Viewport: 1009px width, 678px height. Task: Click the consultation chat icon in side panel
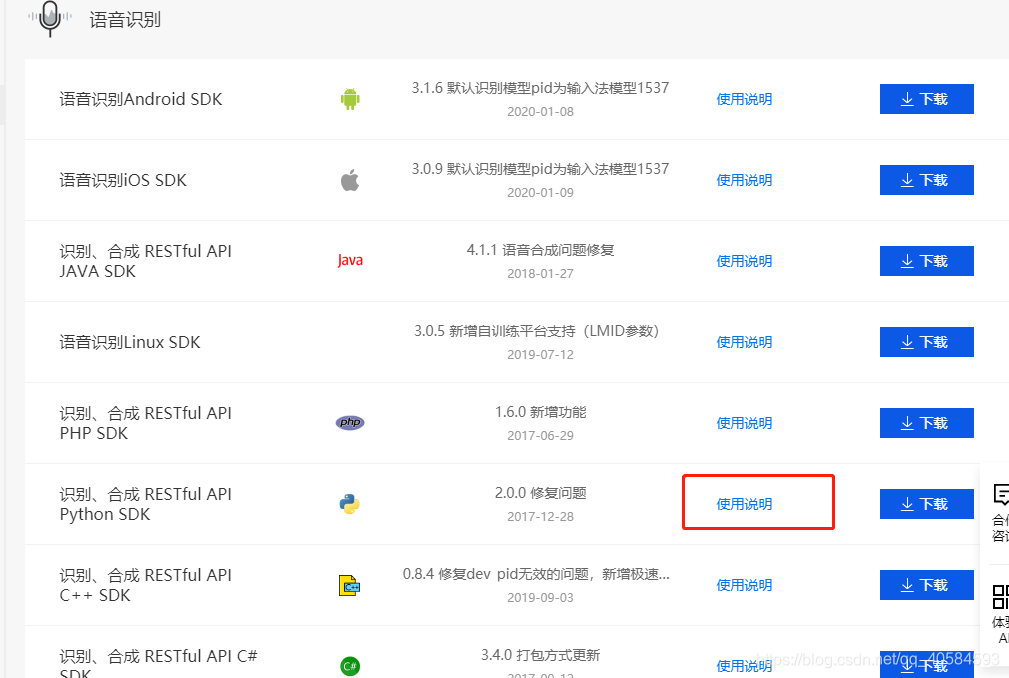tap(1001, 495)
